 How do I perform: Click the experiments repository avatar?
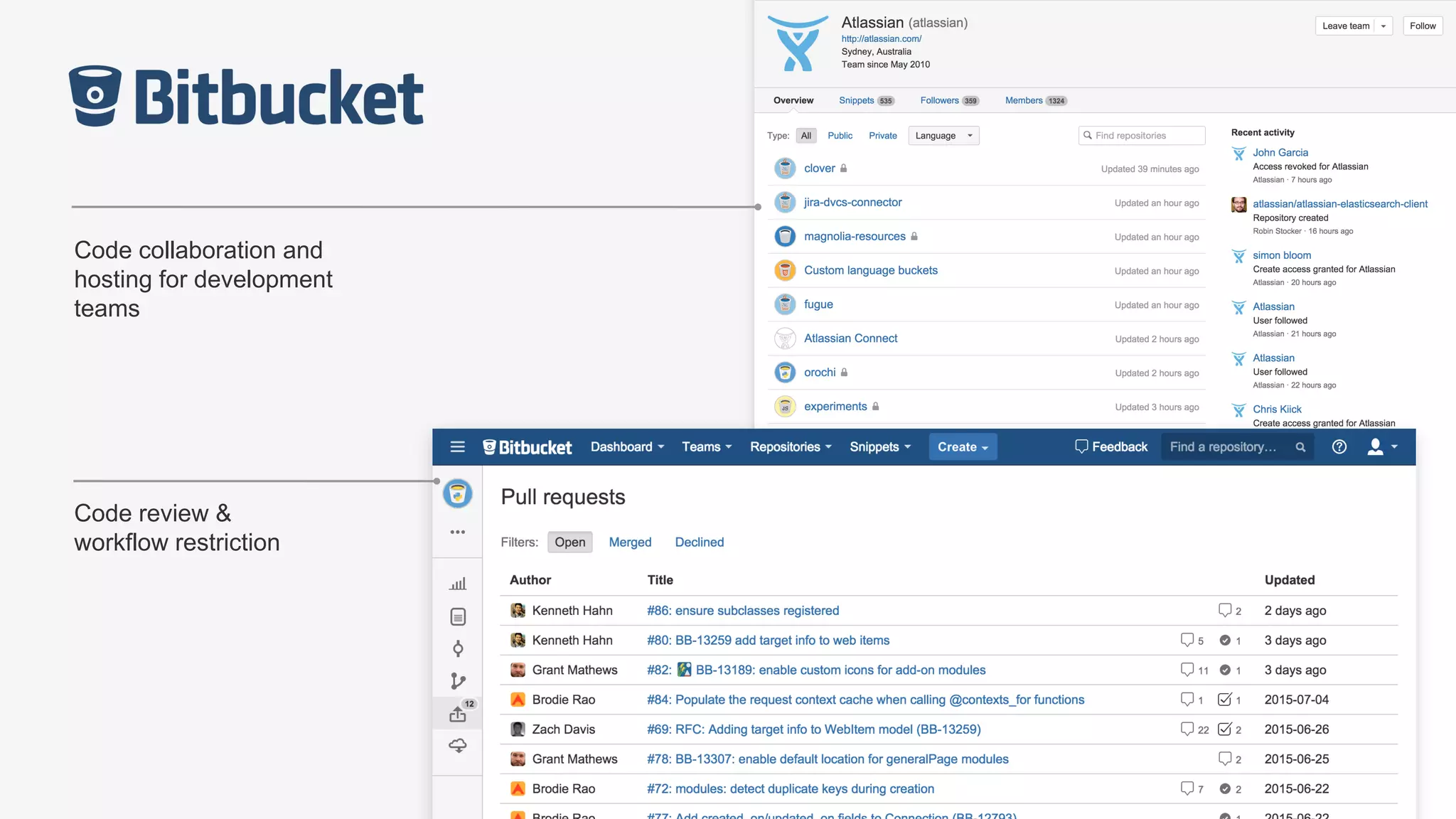click(x=785, y=407)
